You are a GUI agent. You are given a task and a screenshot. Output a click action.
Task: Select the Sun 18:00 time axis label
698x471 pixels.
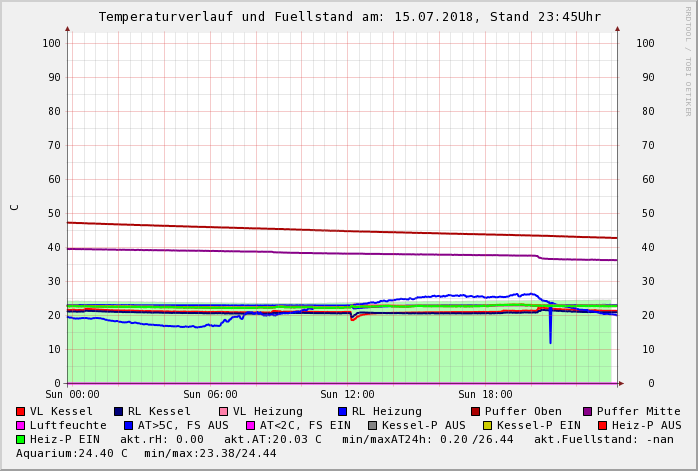point(485,395)
